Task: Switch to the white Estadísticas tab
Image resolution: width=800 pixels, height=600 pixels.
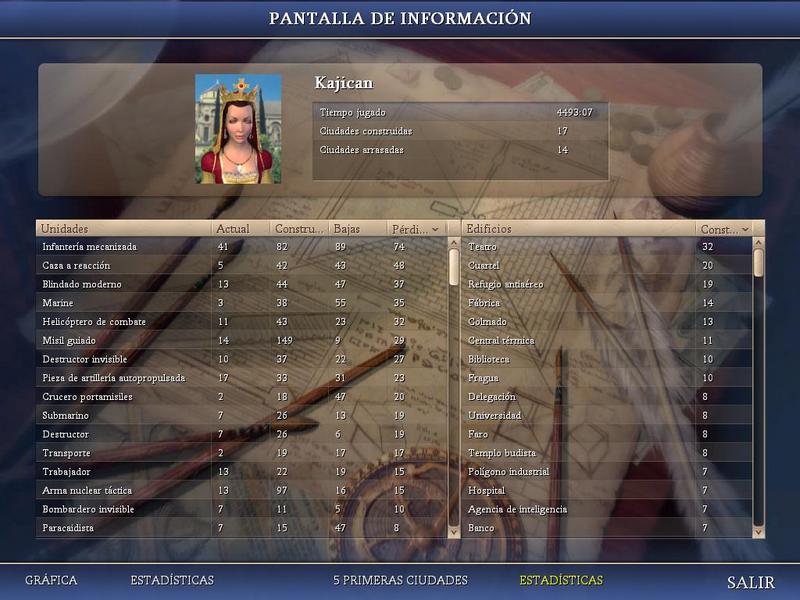Action: [172, 580]
